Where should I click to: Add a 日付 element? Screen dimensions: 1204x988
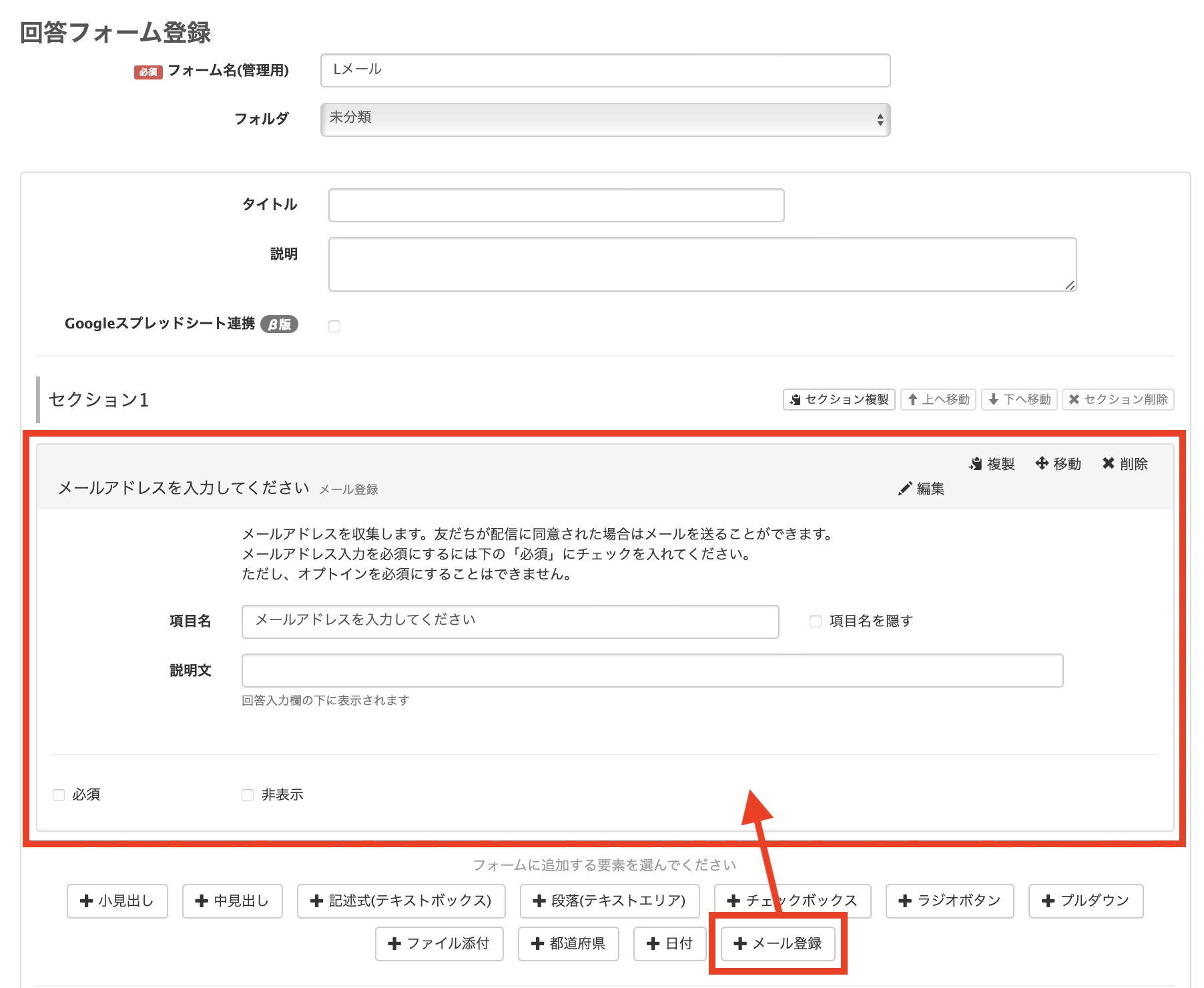(x=669, y=943)
